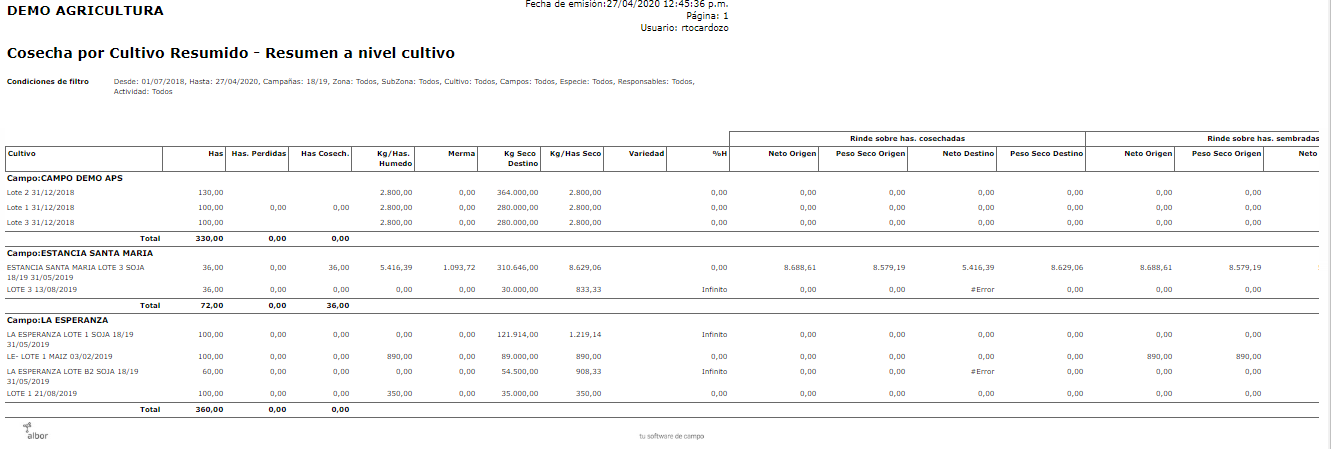The width and height of the screenshot is (1331, 449).
Task: Click the 30.000,00 Kg Seco Destino value
Action: pyautogui.click(x=520, y=289)
